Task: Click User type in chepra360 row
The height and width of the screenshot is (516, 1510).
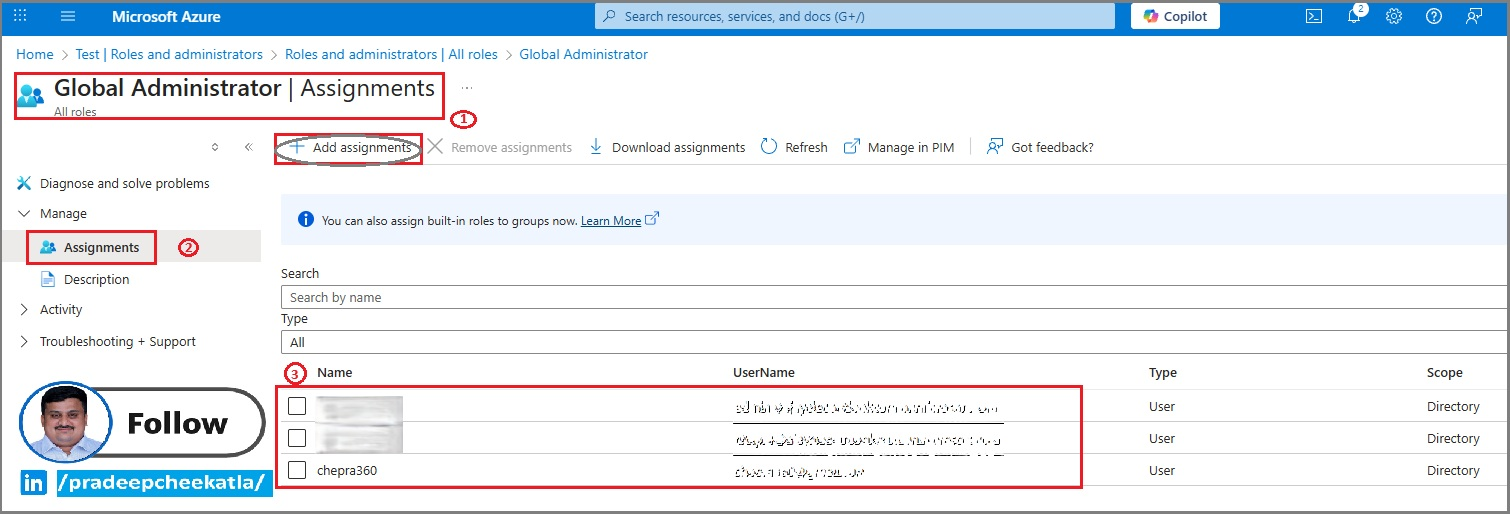Action: click(x=1162, y=470)
